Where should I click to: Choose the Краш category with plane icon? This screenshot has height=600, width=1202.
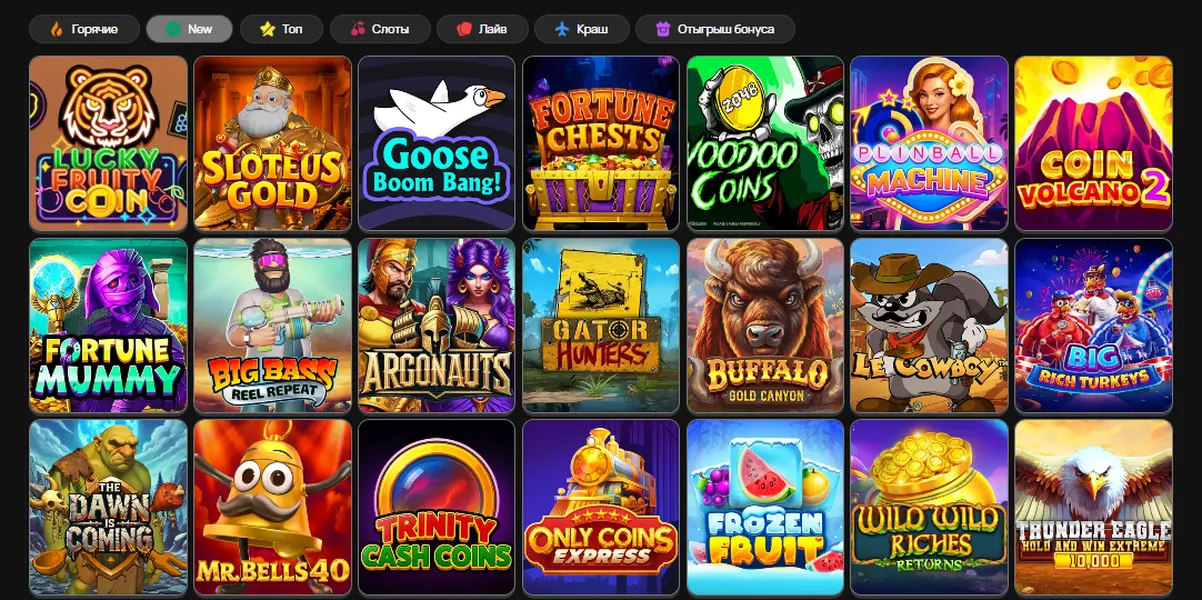tap(581, 29)
